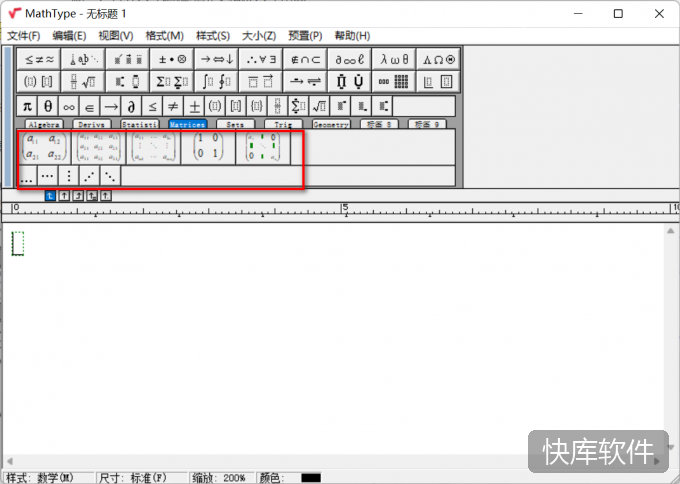Open the spaces and ellipses palette
The width and height of the screenshot is (680, 484).
[x=83, y=59]
